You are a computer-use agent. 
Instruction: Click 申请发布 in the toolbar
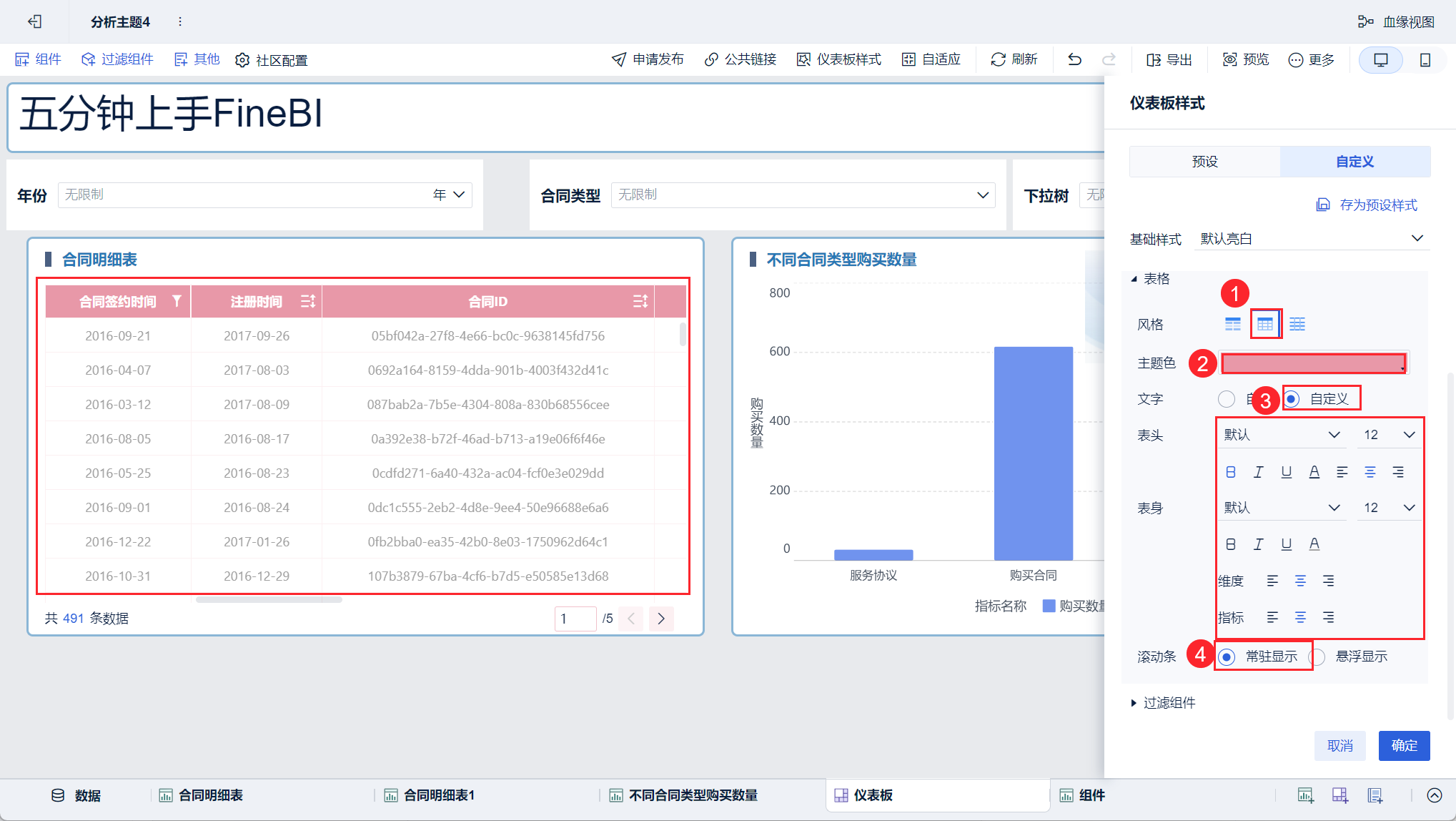pos(648,59)
